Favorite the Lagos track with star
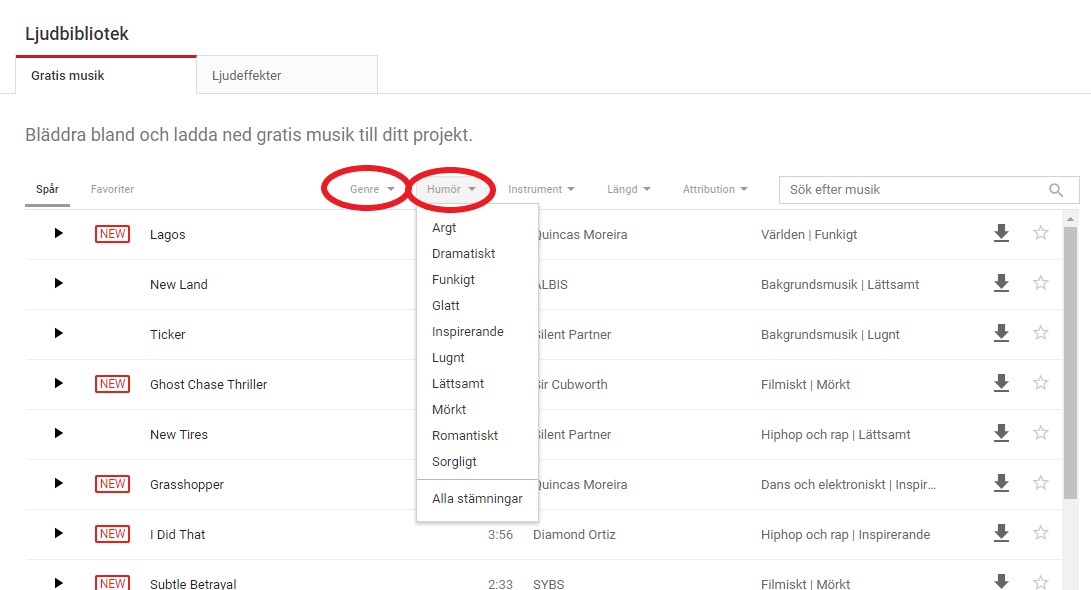The image size is (1091, 590). coord(1040,233)
